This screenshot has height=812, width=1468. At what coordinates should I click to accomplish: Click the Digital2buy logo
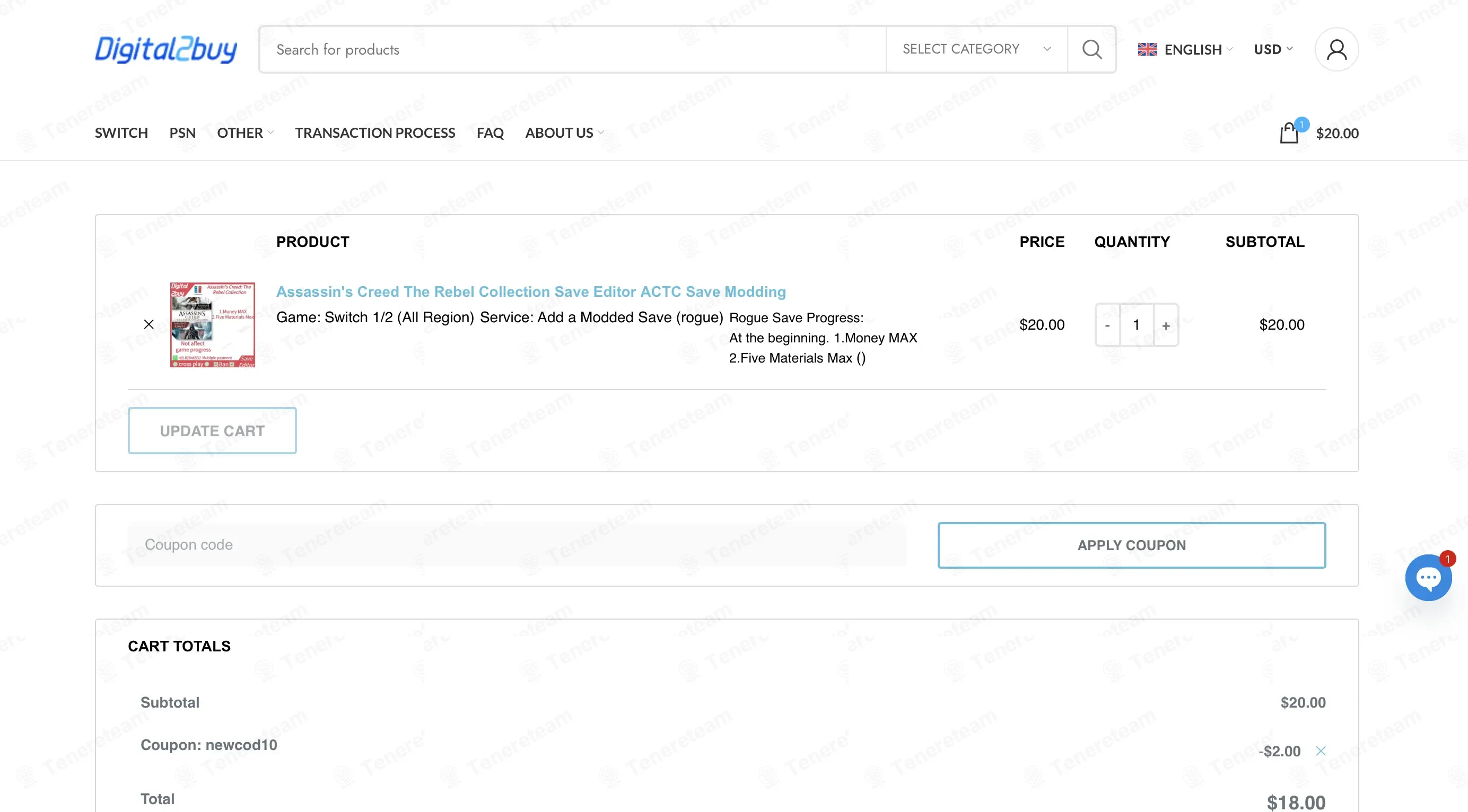pyautogui.click(x=166, y=49)
